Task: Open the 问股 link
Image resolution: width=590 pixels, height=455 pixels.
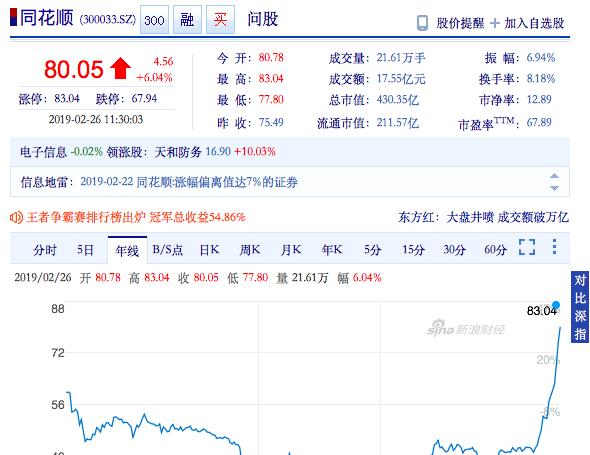Action: click(x=263, y=19)
